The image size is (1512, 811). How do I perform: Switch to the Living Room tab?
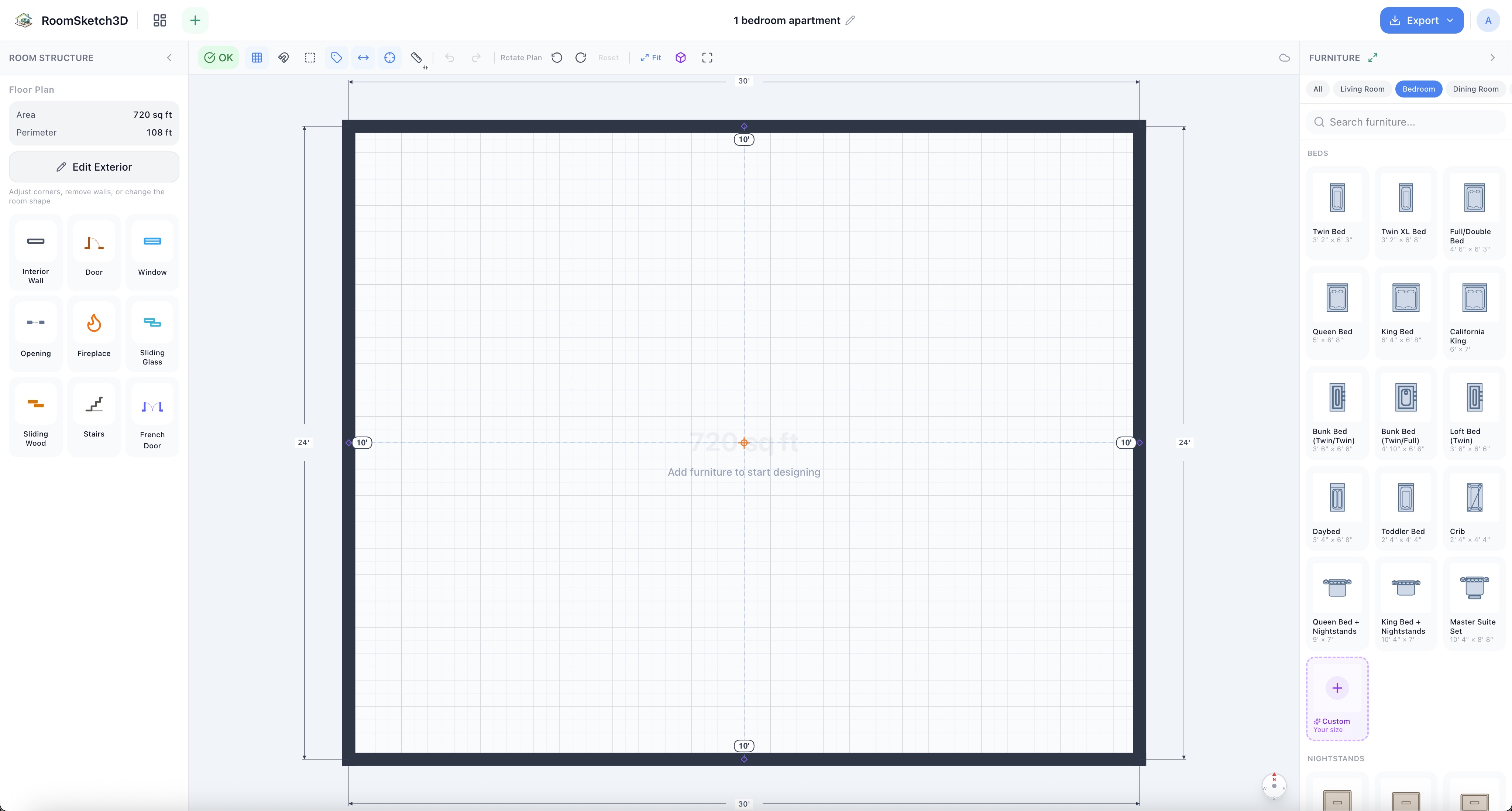[1362, 89]
